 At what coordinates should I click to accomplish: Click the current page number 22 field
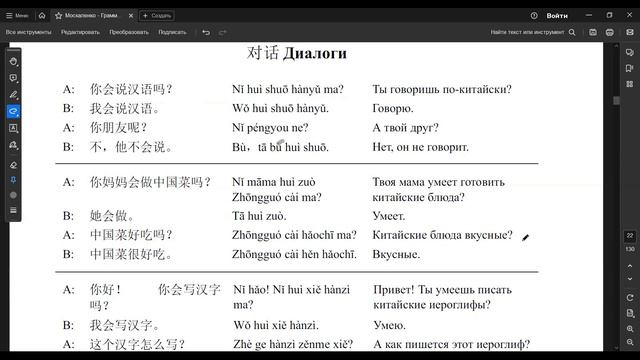[630, 236]
